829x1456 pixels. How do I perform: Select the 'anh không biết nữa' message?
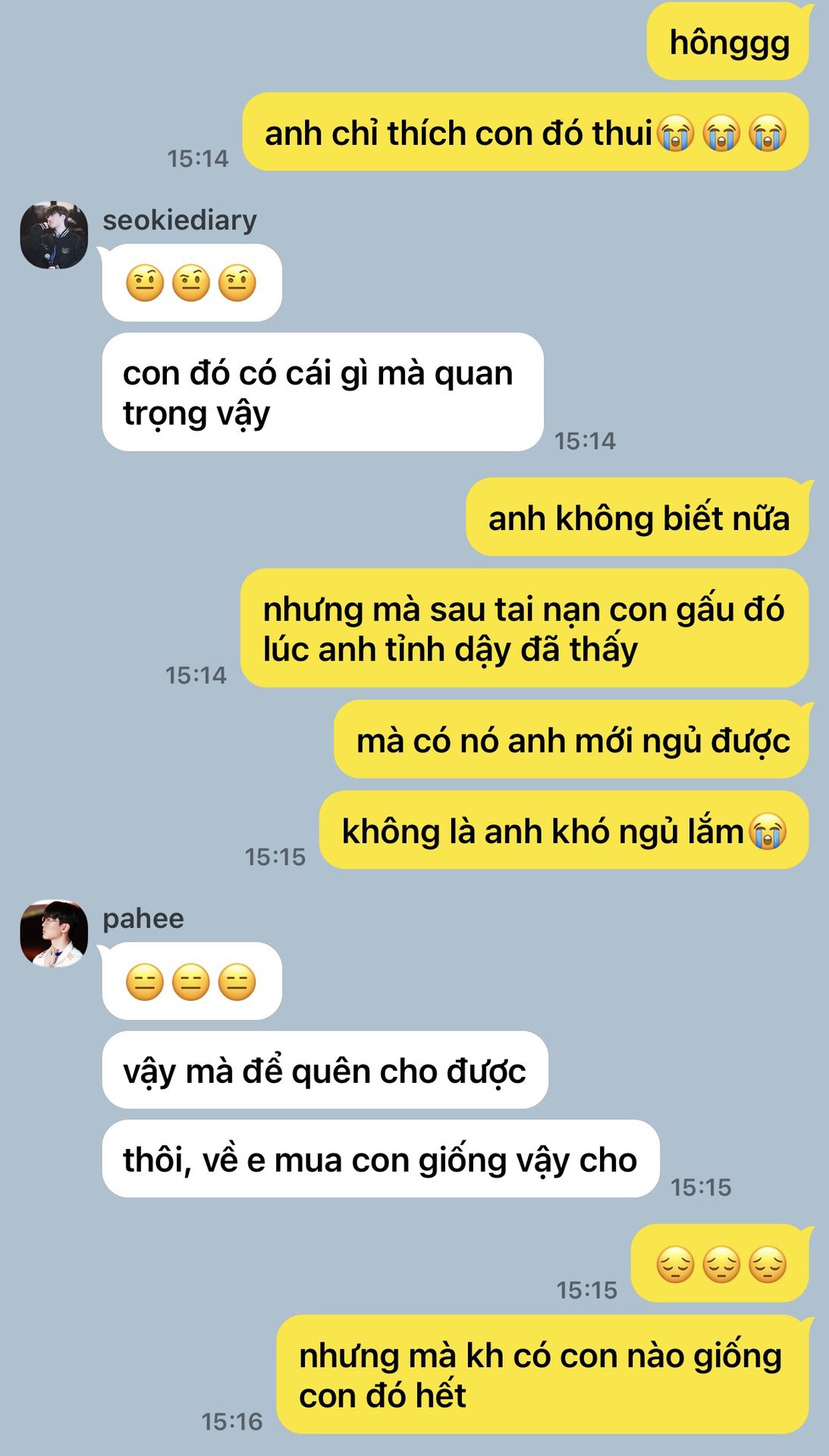tap(638, 518)
